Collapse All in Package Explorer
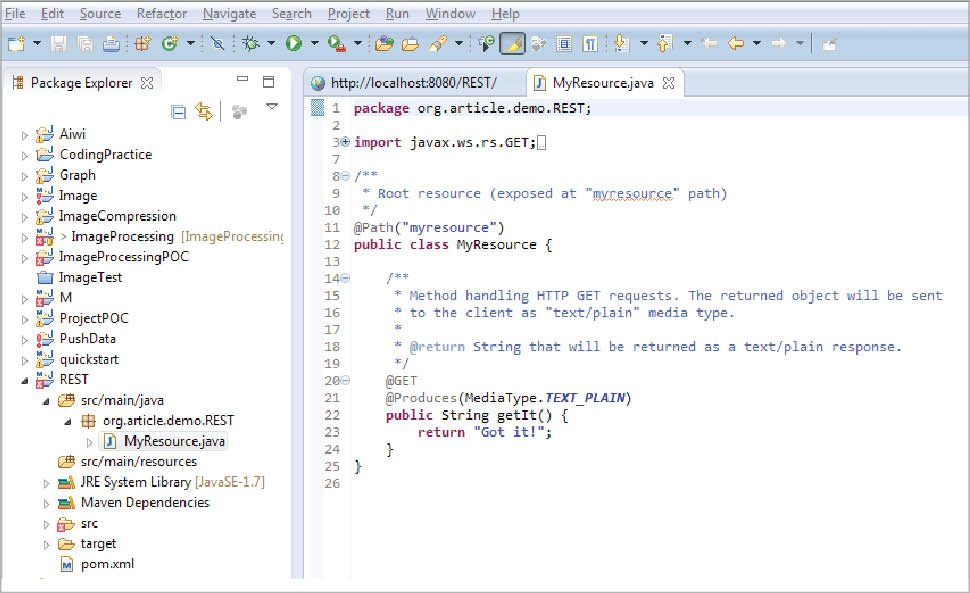Image resolution: width=970 pixels, height=593 pixels. 178,112
